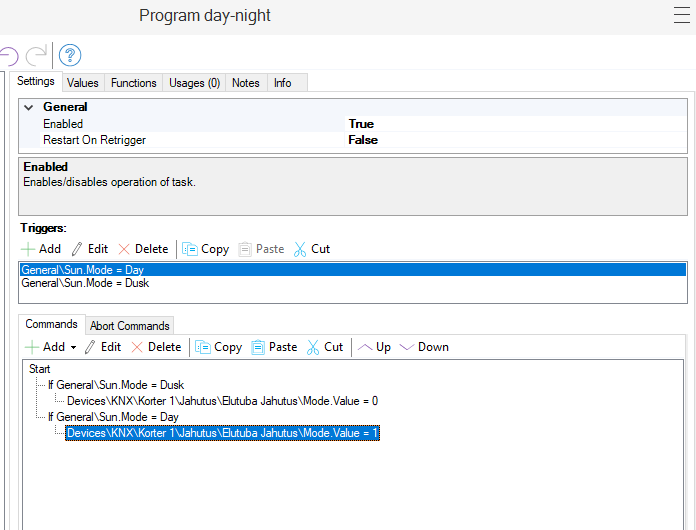Paste into the commands list
Viewport: 696px width, 530px height.
[x=274, y=347]
